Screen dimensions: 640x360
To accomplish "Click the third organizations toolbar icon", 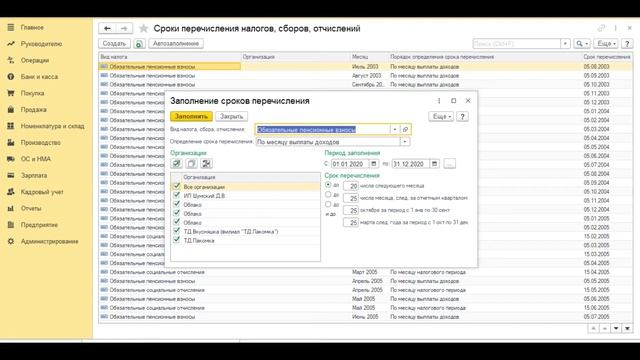I will (x=207, y=164).
